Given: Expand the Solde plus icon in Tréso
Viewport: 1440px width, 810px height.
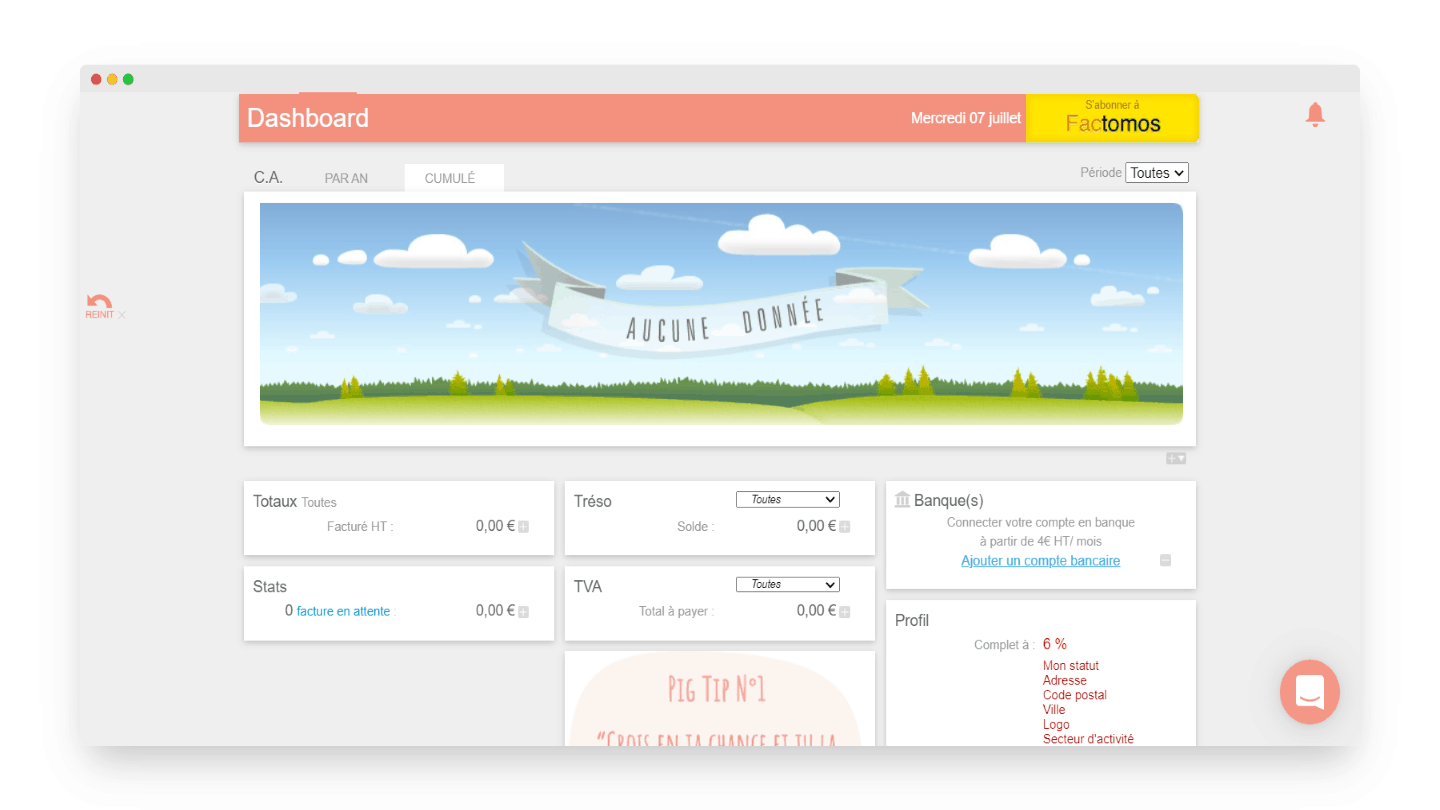Looking at the screenshot, I should [x=844, y=527].
